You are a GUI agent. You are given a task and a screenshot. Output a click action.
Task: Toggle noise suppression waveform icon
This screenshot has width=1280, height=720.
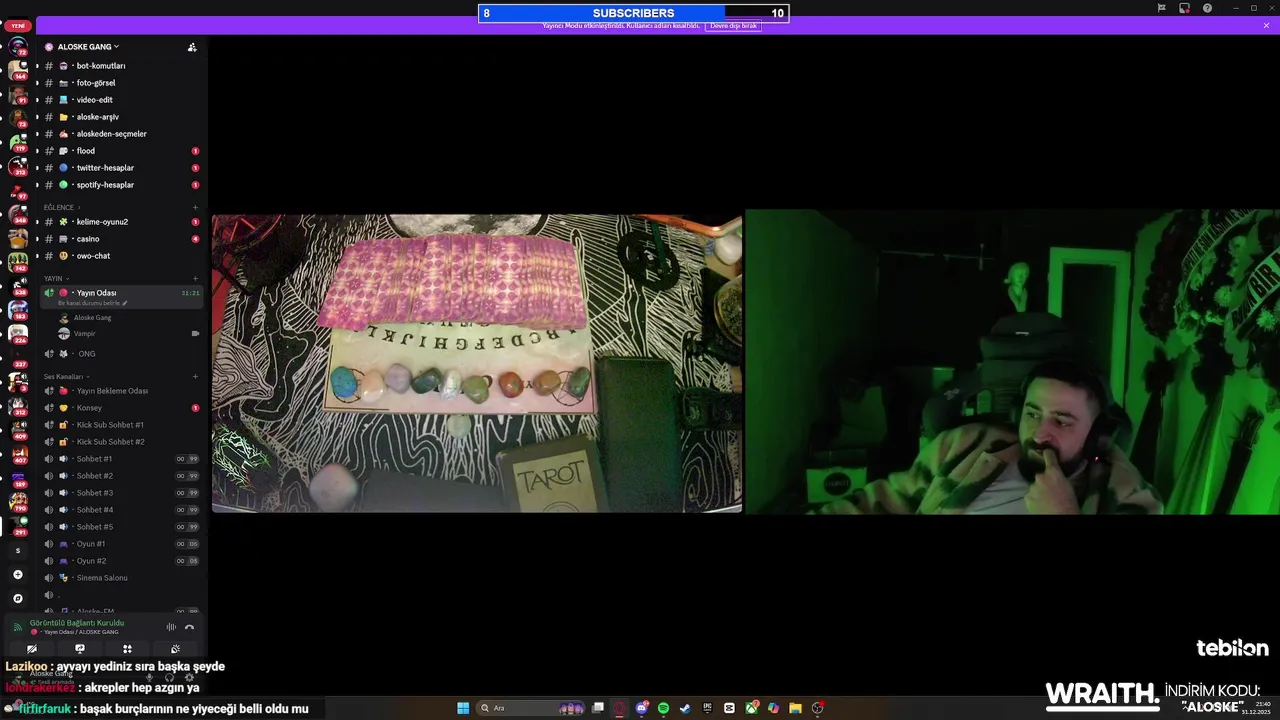pyautogui.click(x=171, y=627)
